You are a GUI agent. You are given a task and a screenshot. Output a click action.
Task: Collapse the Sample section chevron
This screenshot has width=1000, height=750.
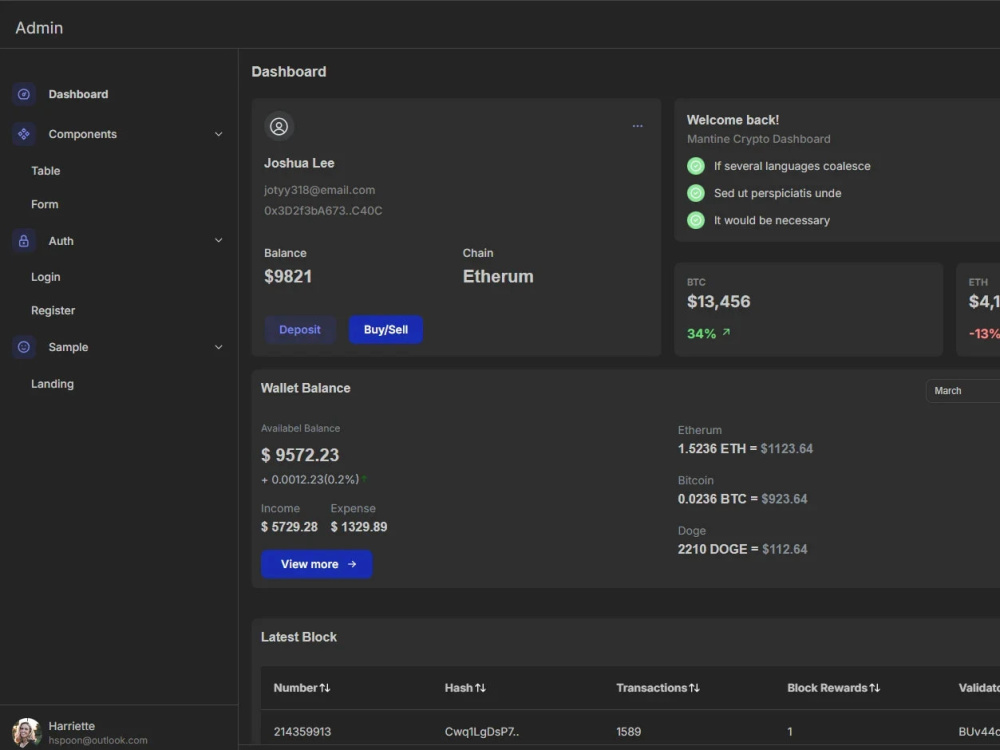[x=219, y=348]
